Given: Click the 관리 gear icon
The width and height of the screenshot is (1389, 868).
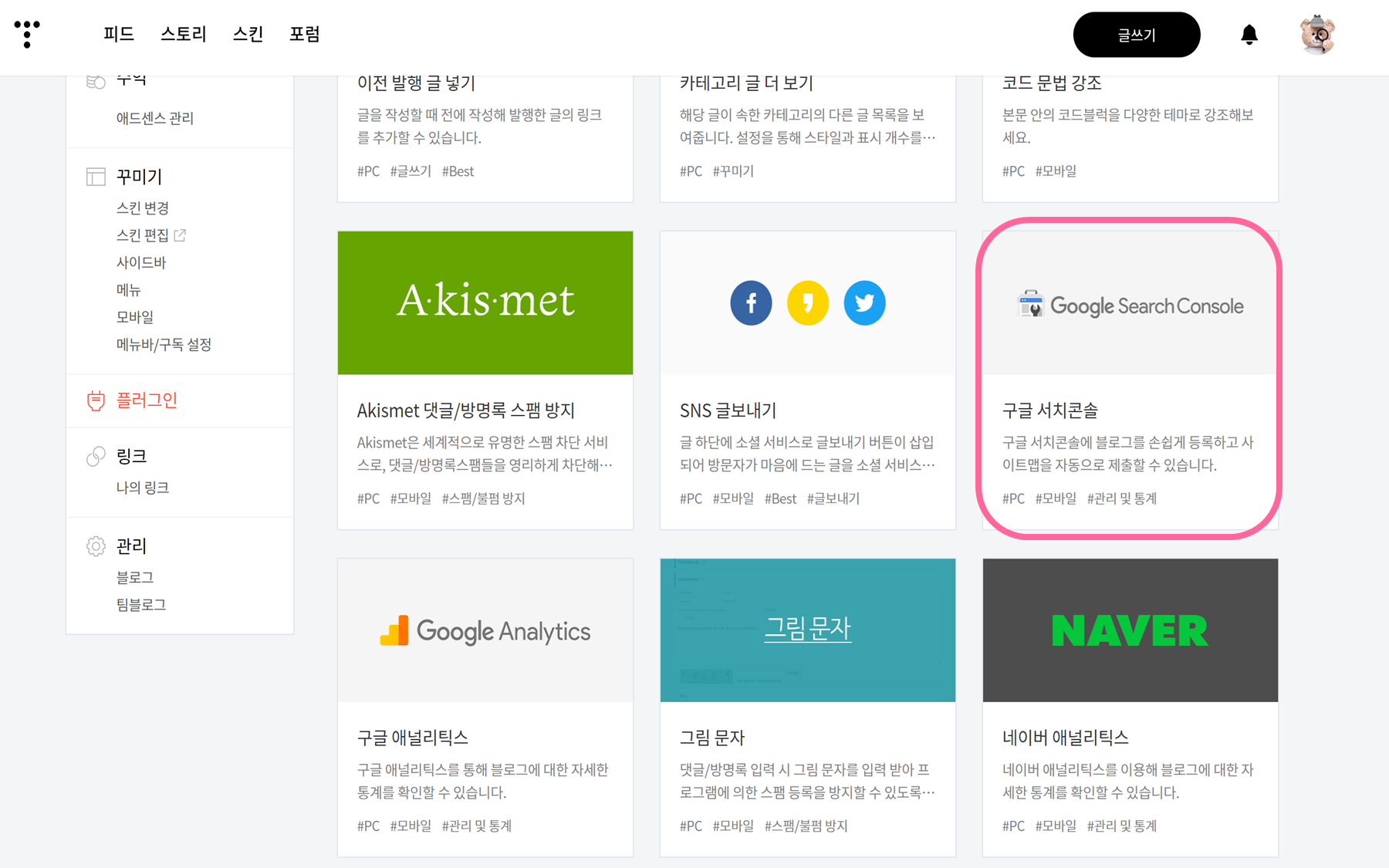Looking at the screenshot, I should [x=95, y=545].
